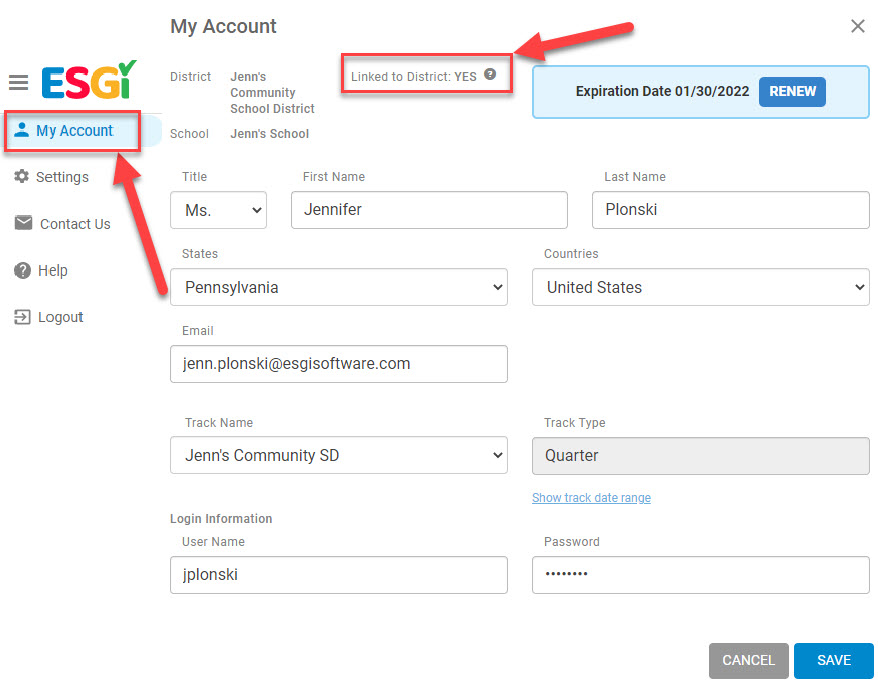Click the Last Name field with Plonski
Viewport: 878px width, 689px height.
pos(731,210)
